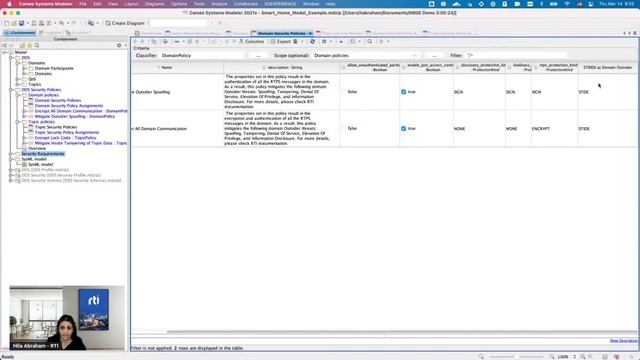
Task: Click the forward arrow icon in table toolbar
Action: click(x=142, y=42)
